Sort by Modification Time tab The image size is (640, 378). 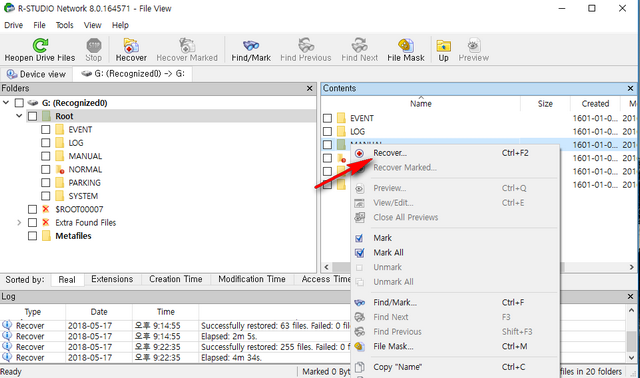[252, 279]
